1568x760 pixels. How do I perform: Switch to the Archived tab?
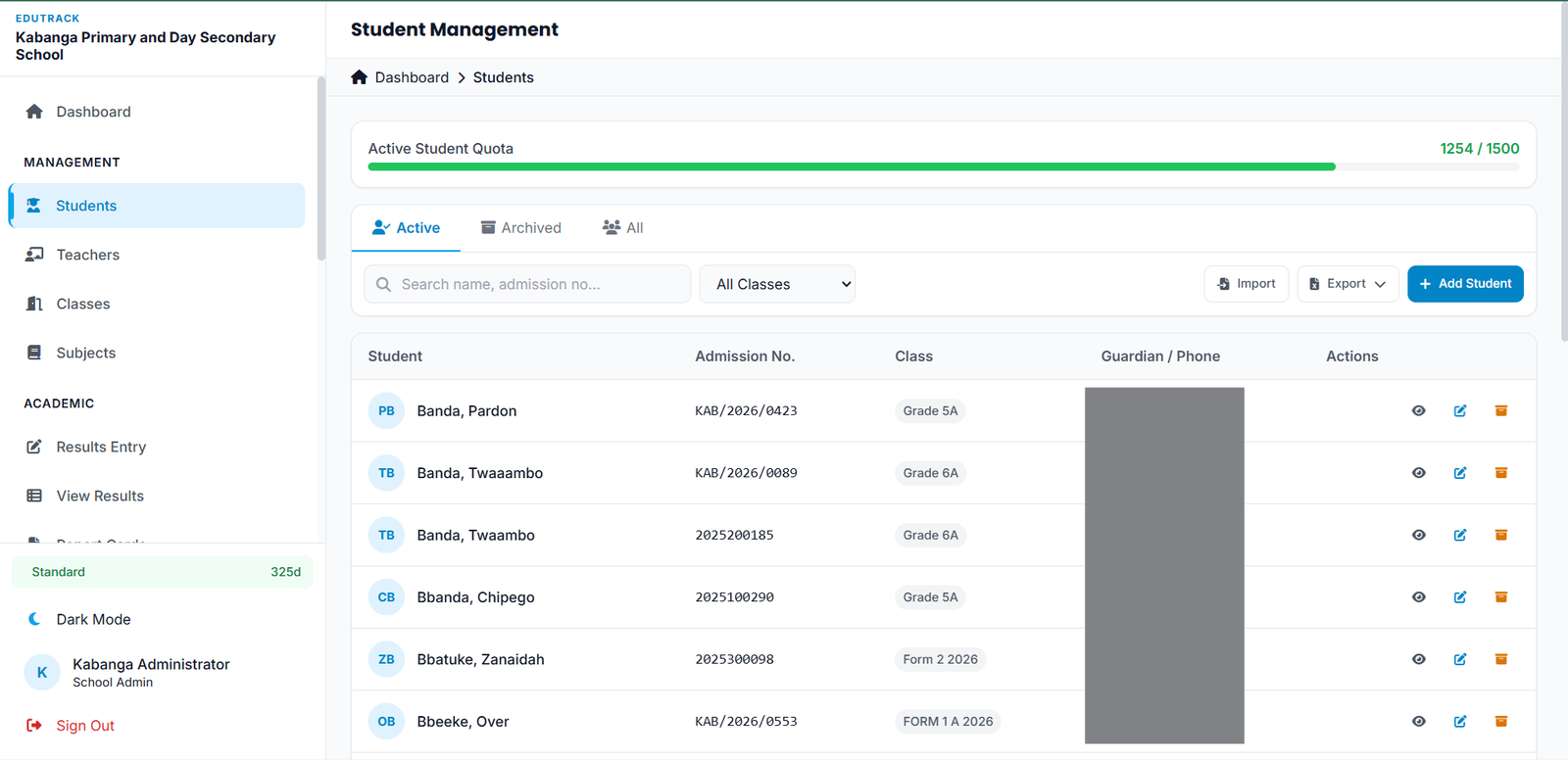coord(520,228)
